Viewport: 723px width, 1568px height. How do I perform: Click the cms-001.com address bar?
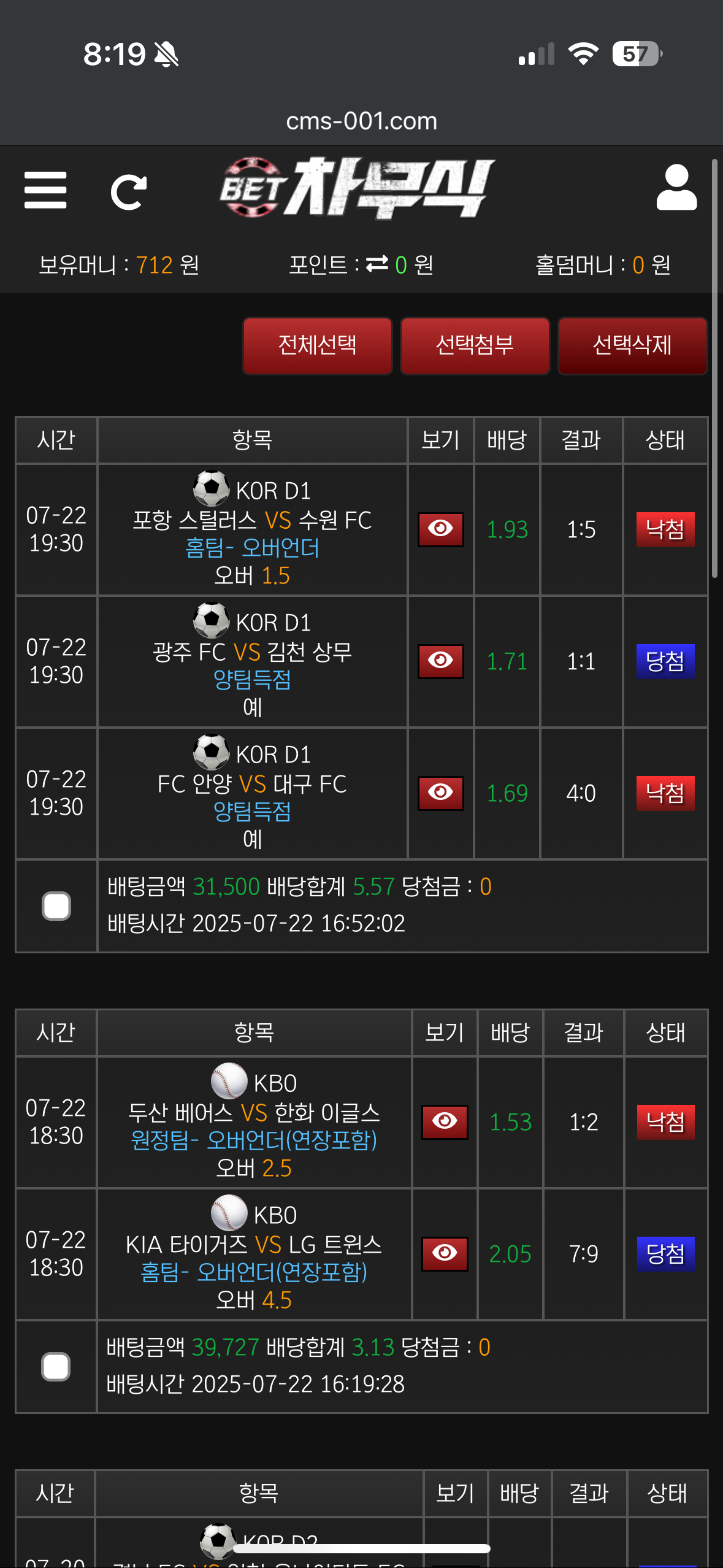[x=361, y=121]
